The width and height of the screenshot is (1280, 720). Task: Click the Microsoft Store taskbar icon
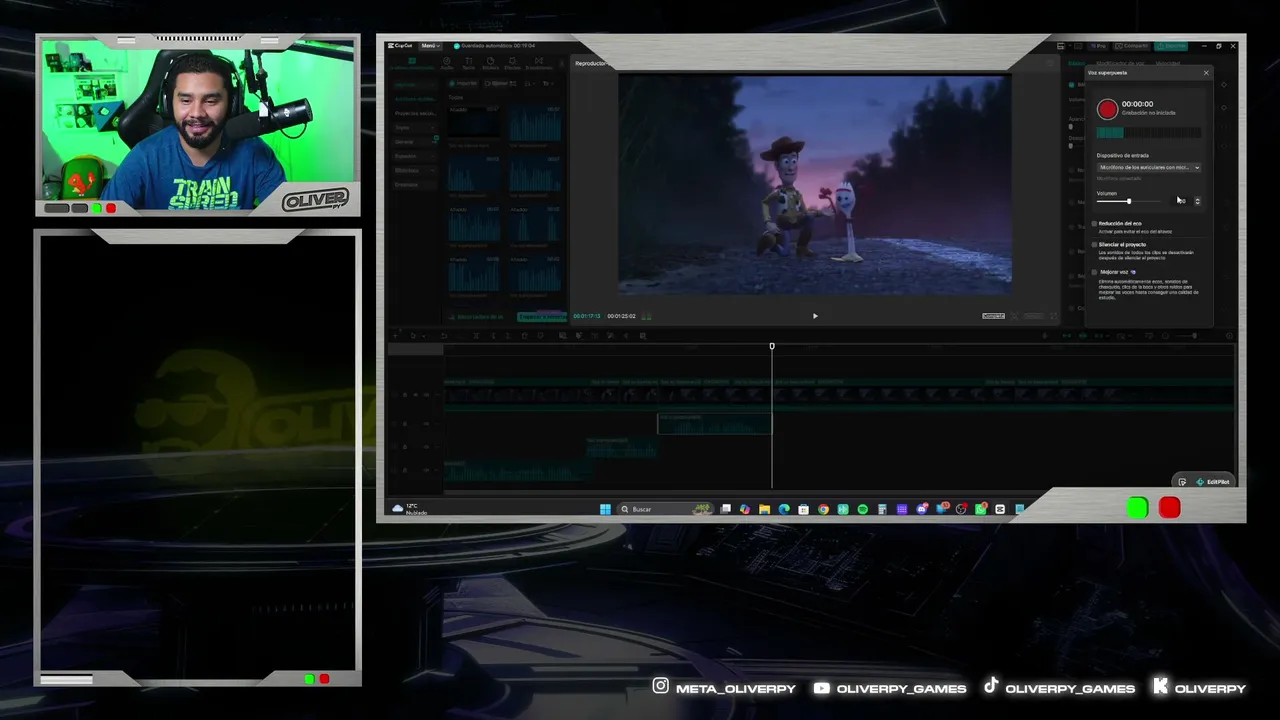[x=804, y=509]
